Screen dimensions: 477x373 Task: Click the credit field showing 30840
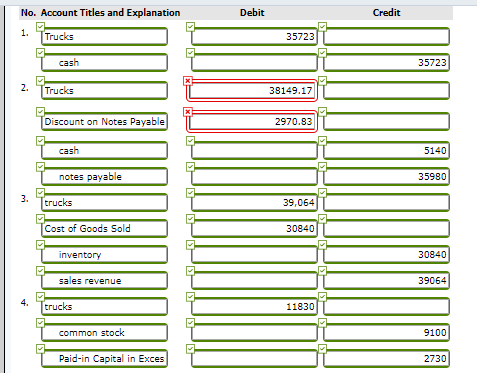[386, 254]
